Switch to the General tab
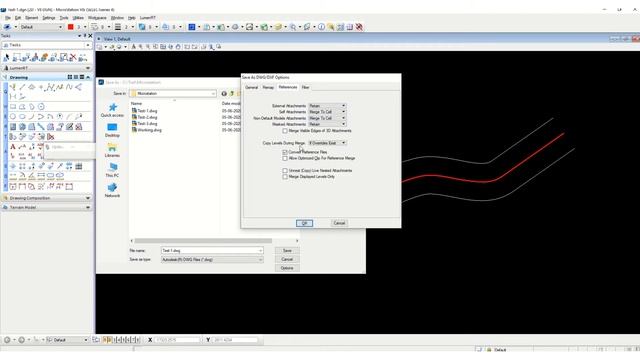Image resolution: width=640 pixels, height=360 pixels. 251,87
